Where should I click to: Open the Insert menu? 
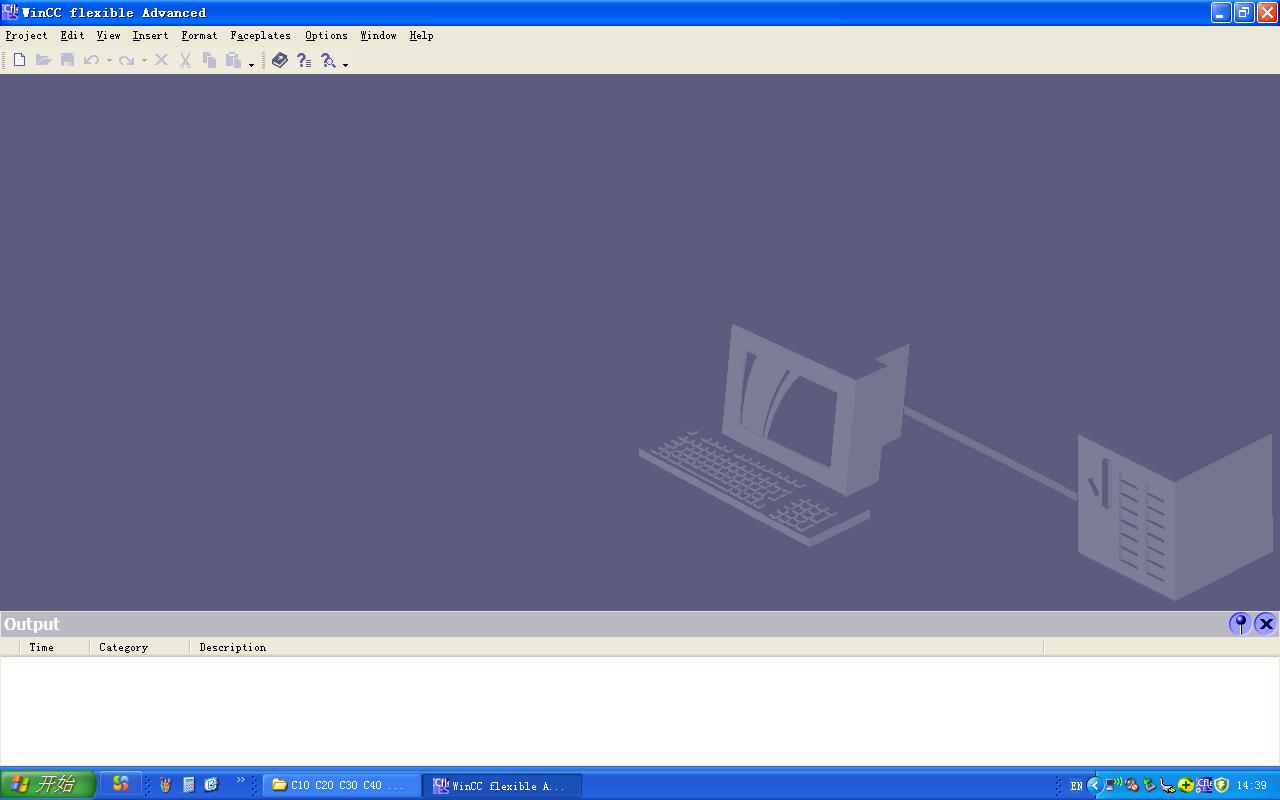(150, 35)
